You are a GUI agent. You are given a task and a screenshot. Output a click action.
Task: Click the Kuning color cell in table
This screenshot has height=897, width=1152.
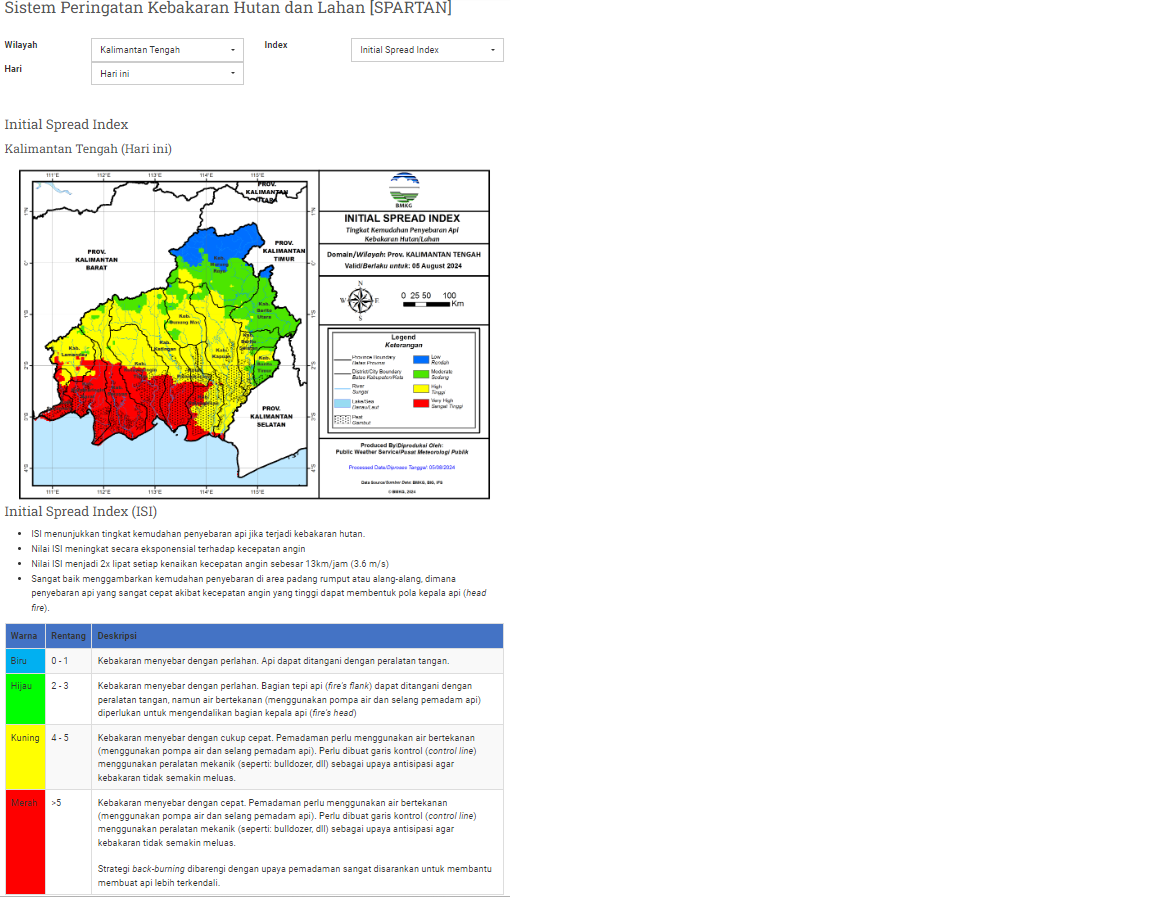click(25, 757)
